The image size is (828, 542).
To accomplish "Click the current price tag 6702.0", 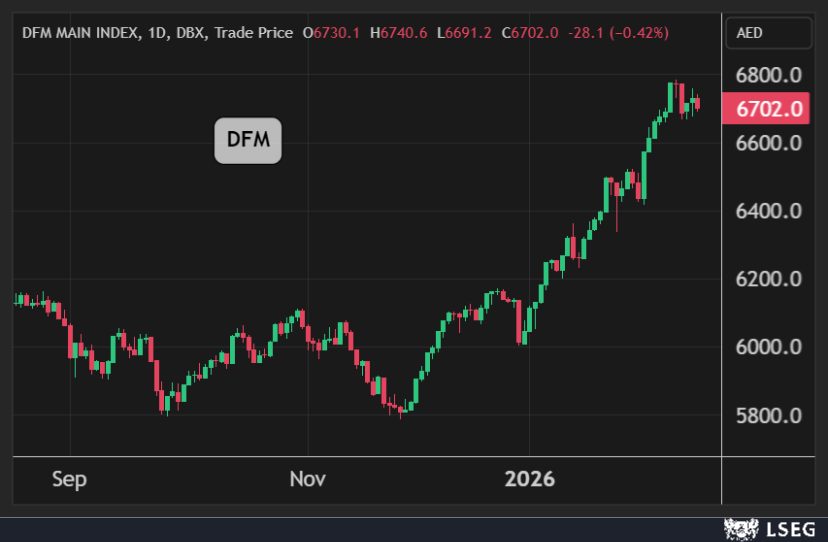I will point(769,109).
